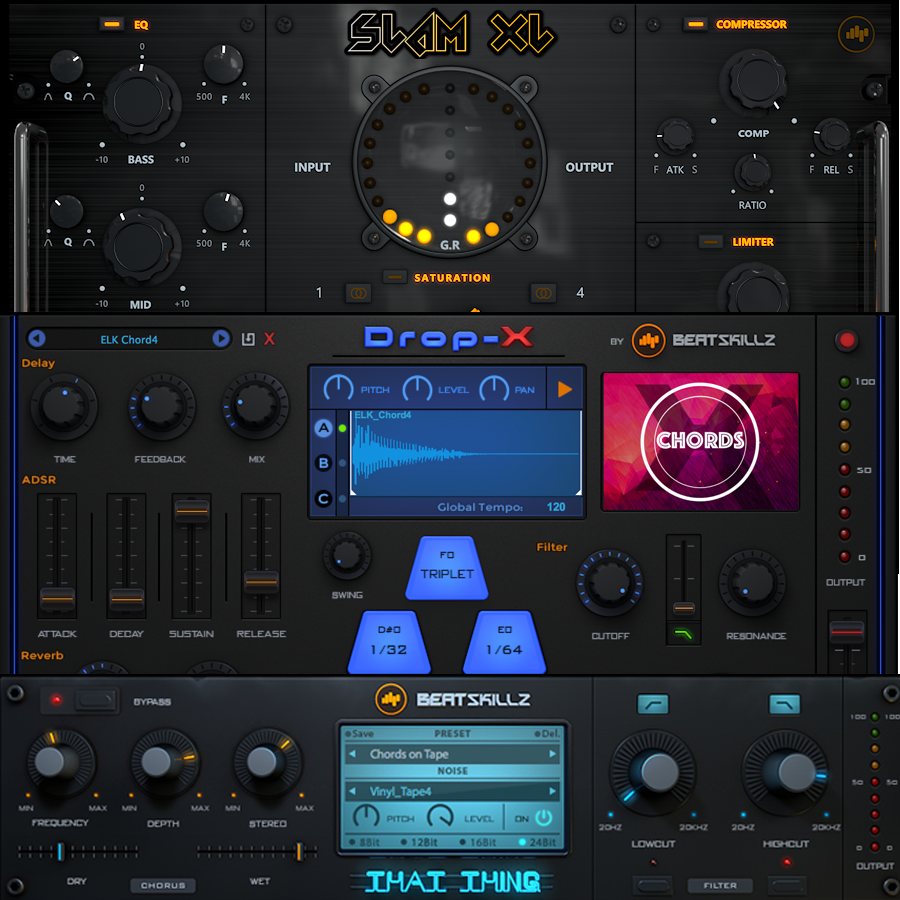Advance to the next ELK Chord preset
This screenshot has width=900, height=900.
221,339
